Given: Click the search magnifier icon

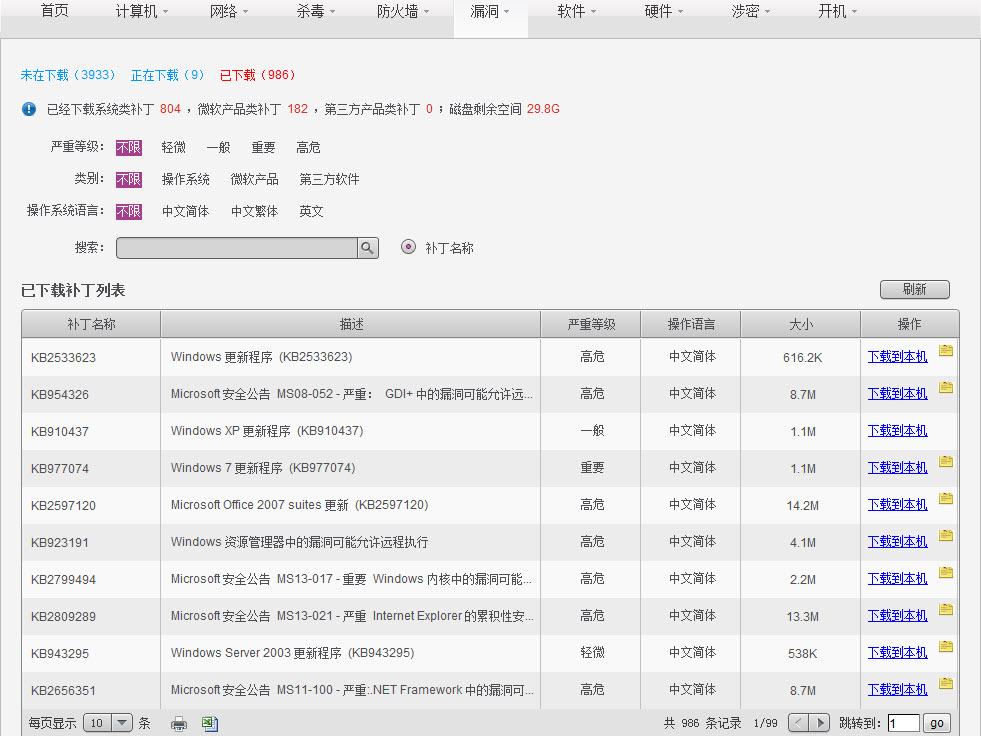Looking at the screenshot, I should (368, 248).
